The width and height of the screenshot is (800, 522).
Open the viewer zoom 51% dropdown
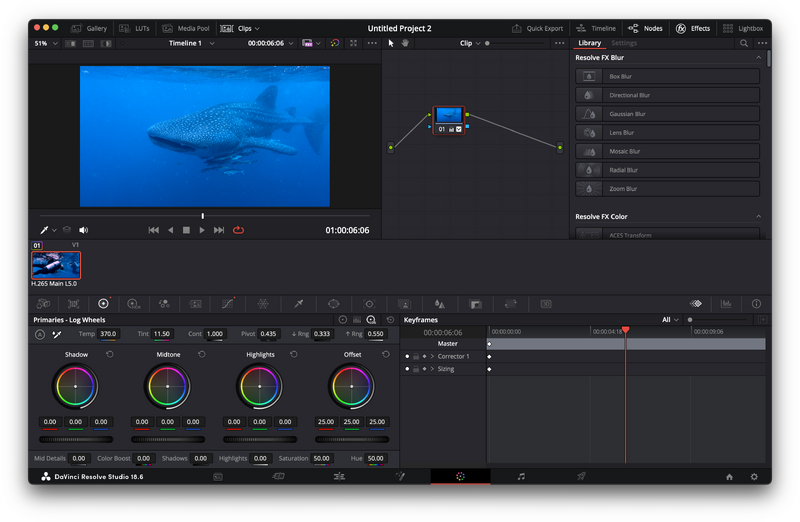tap(45, 43)
